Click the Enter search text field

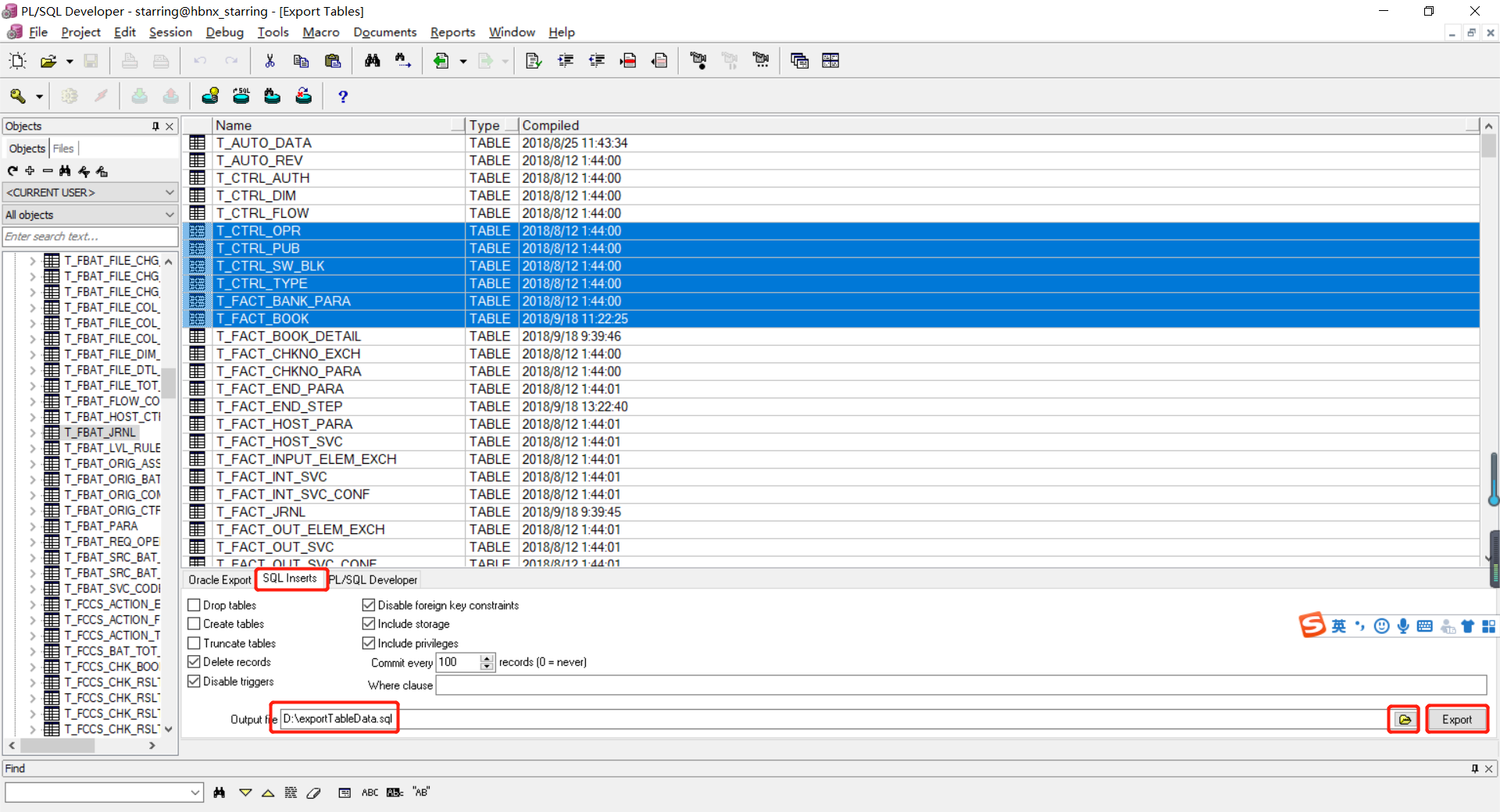(x=91, y=237)
